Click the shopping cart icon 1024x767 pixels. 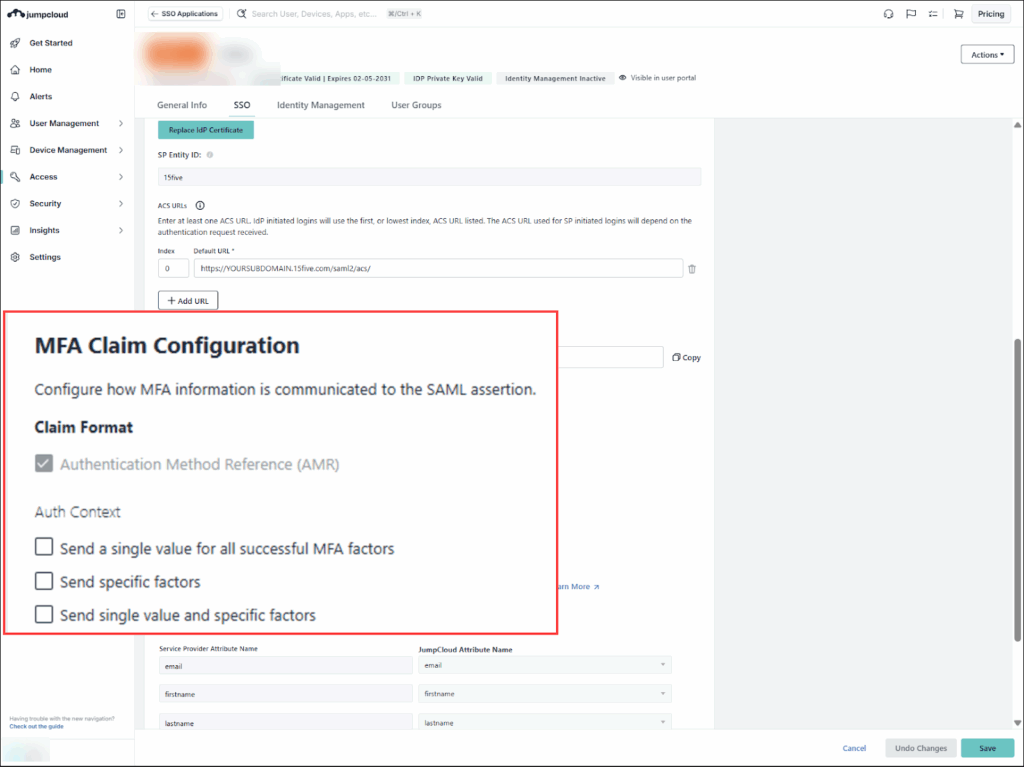click(x=958, y=14)
